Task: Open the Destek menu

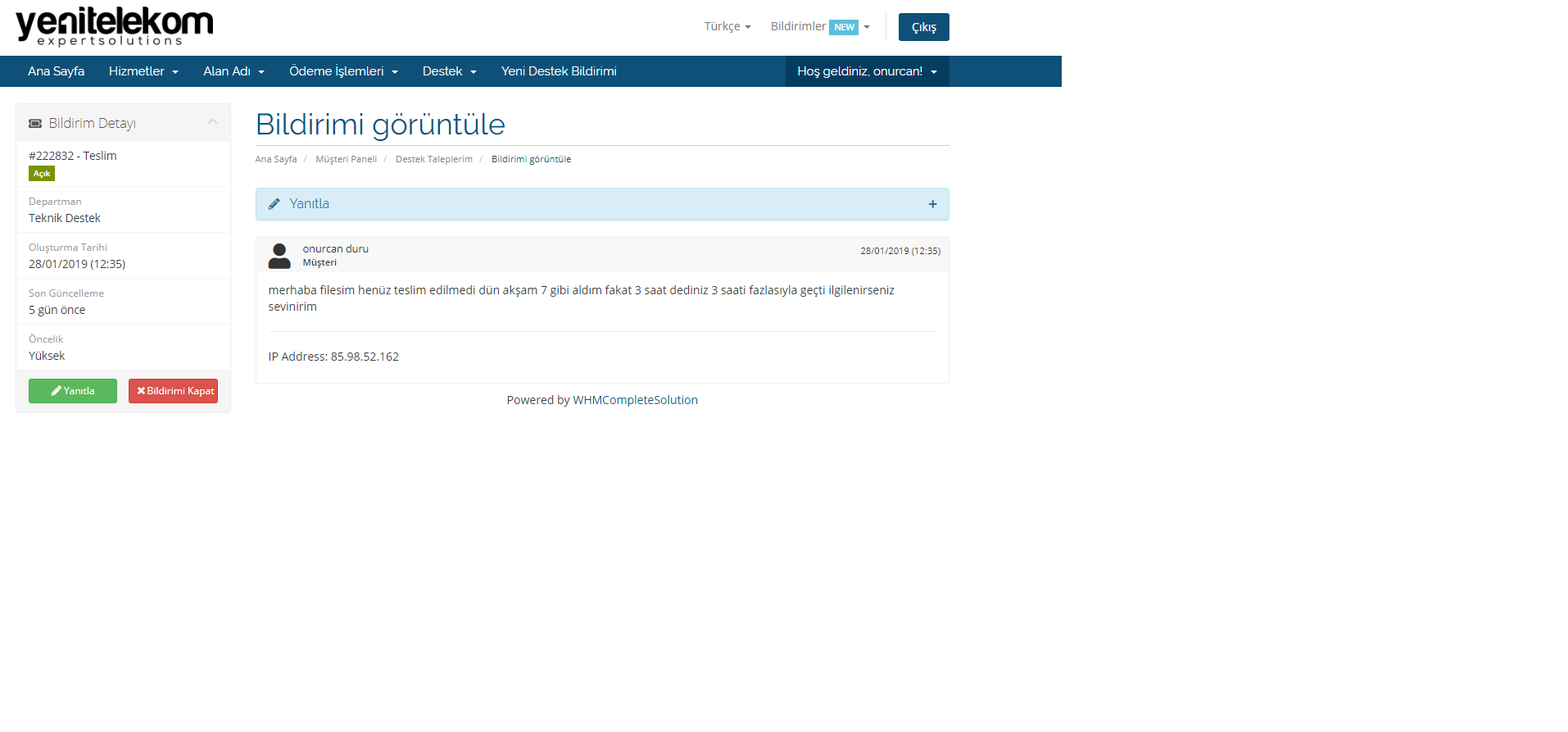Action: (x=449, y=71)
